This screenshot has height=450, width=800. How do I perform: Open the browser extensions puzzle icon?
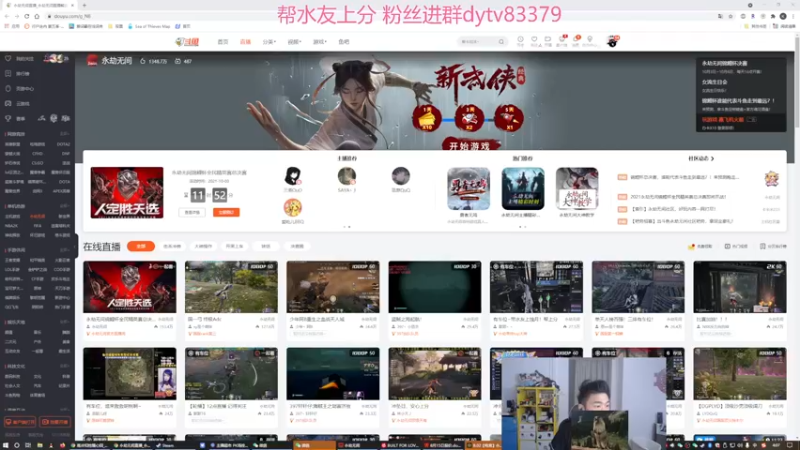click(x=773, y=16)
